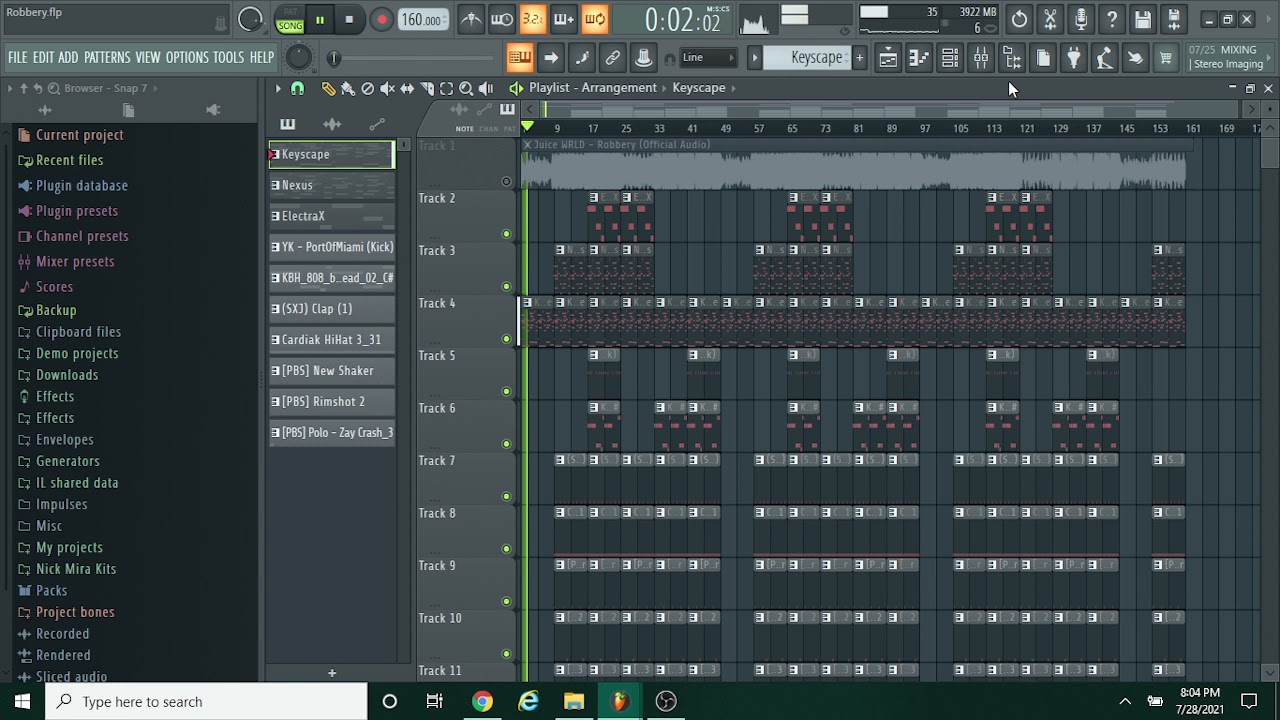Select the Cardiak HiHat 3_31 pattern
This screenshot has width=1280, height=720.
click(332, 340)
